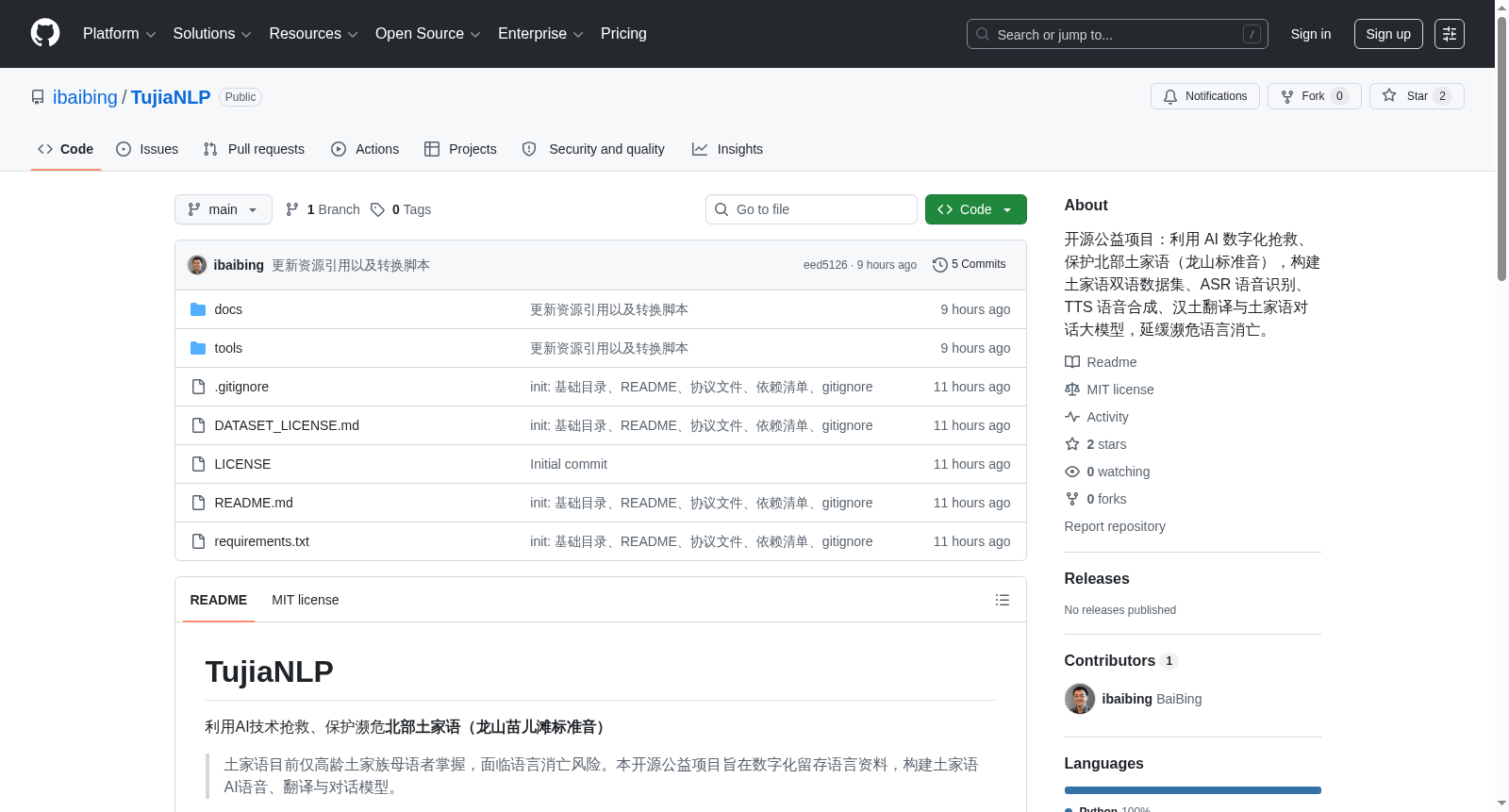Click the book icon beside Readme
The height and width of the screenshot is (812, 1509).
[x=1072, y=362]
